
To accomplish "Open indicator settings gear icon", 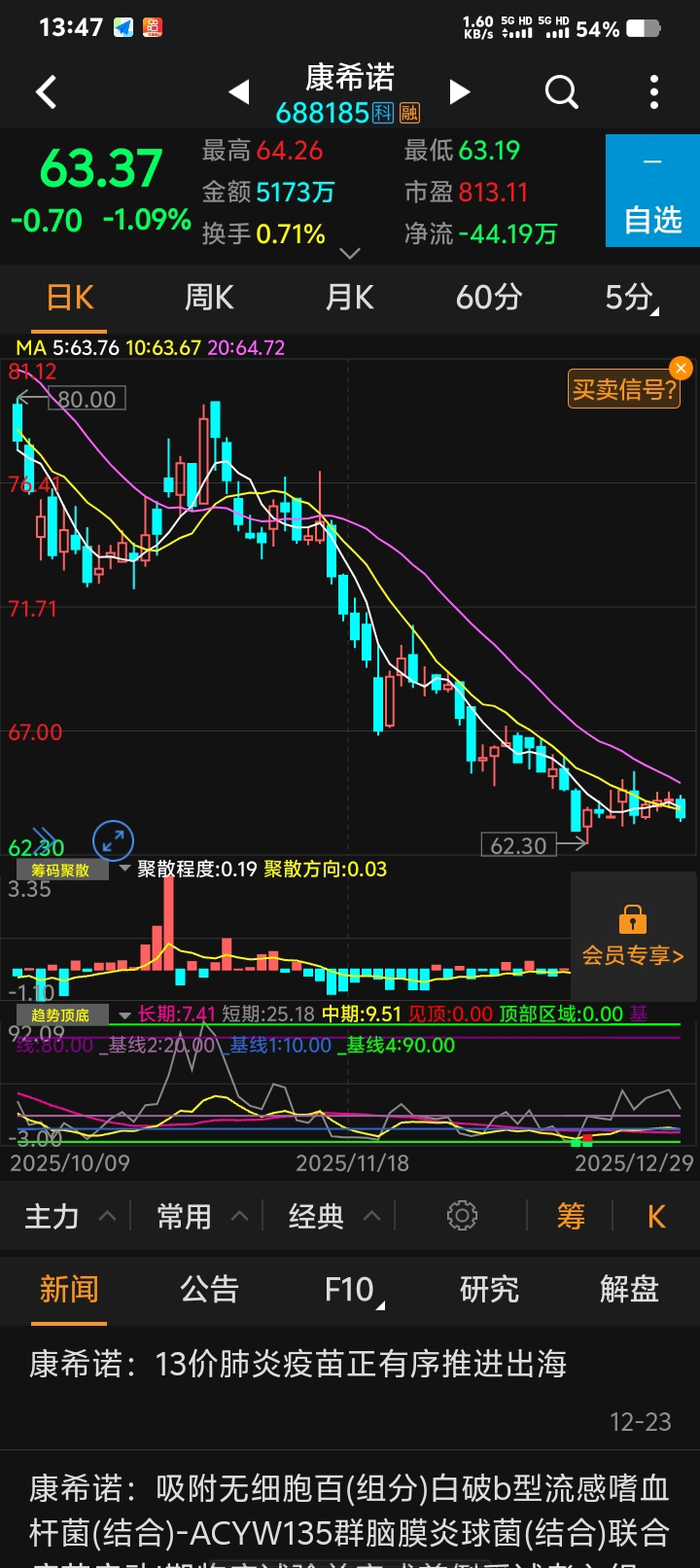I will tap(462, 1216).
